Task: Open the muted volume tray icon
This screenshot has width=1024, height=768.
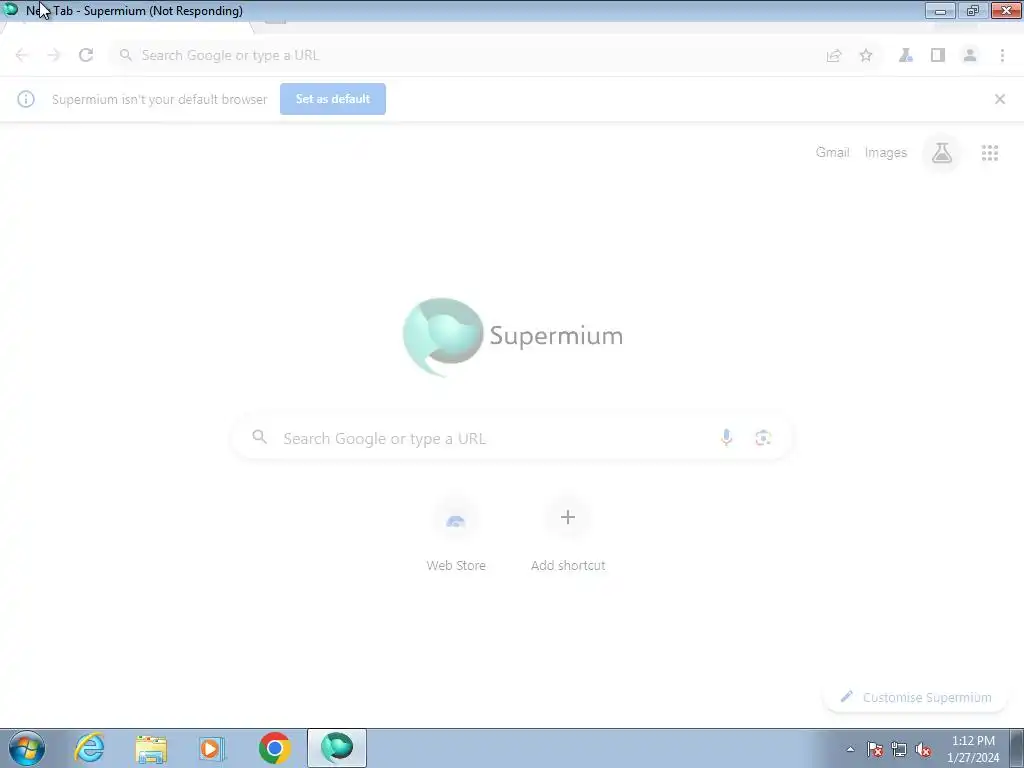Action: 923,749
